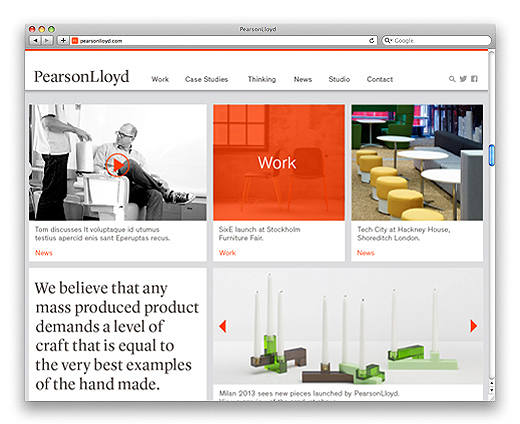Play the video of Tom discussing
The image size is (520, 424).
[117, 165]
